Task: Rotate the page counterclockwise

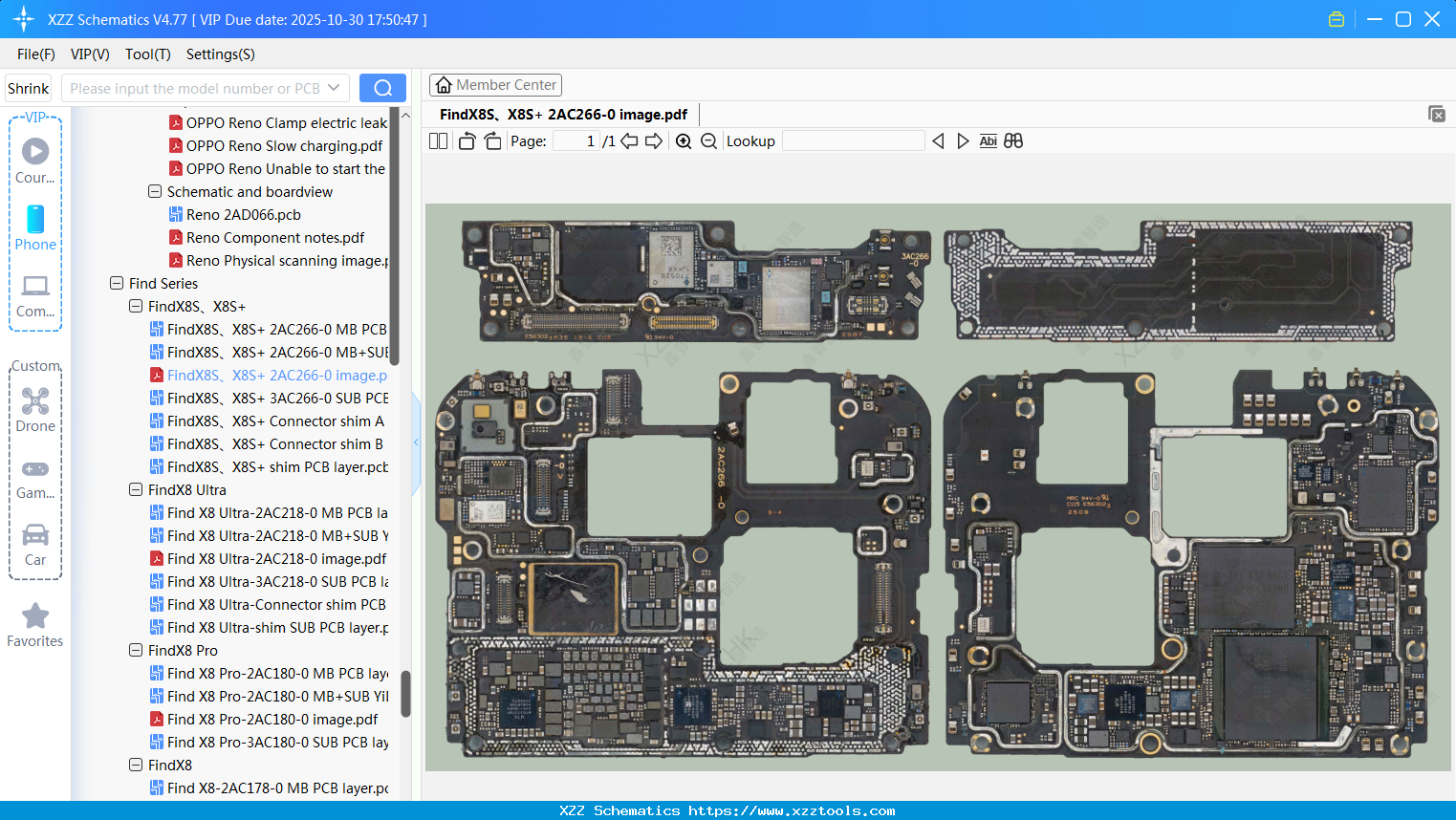Action: pyautogui.click(x=467, y=140)
